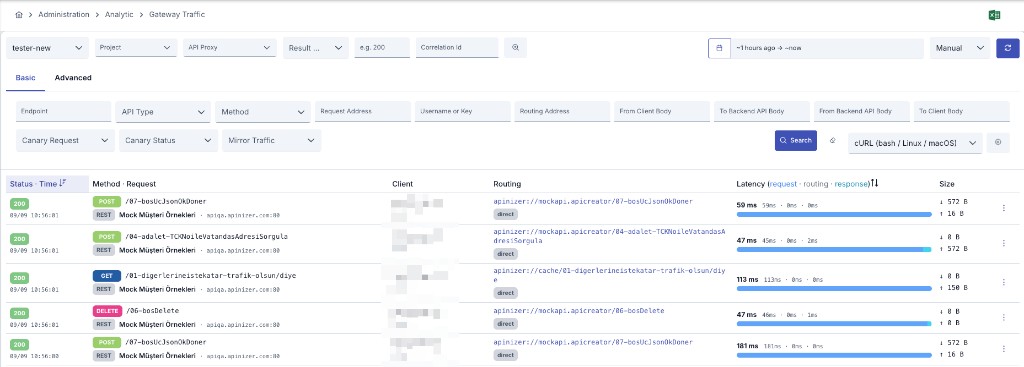
Task: Open row menu for 06-bosDelete request
Action: 1003,317
